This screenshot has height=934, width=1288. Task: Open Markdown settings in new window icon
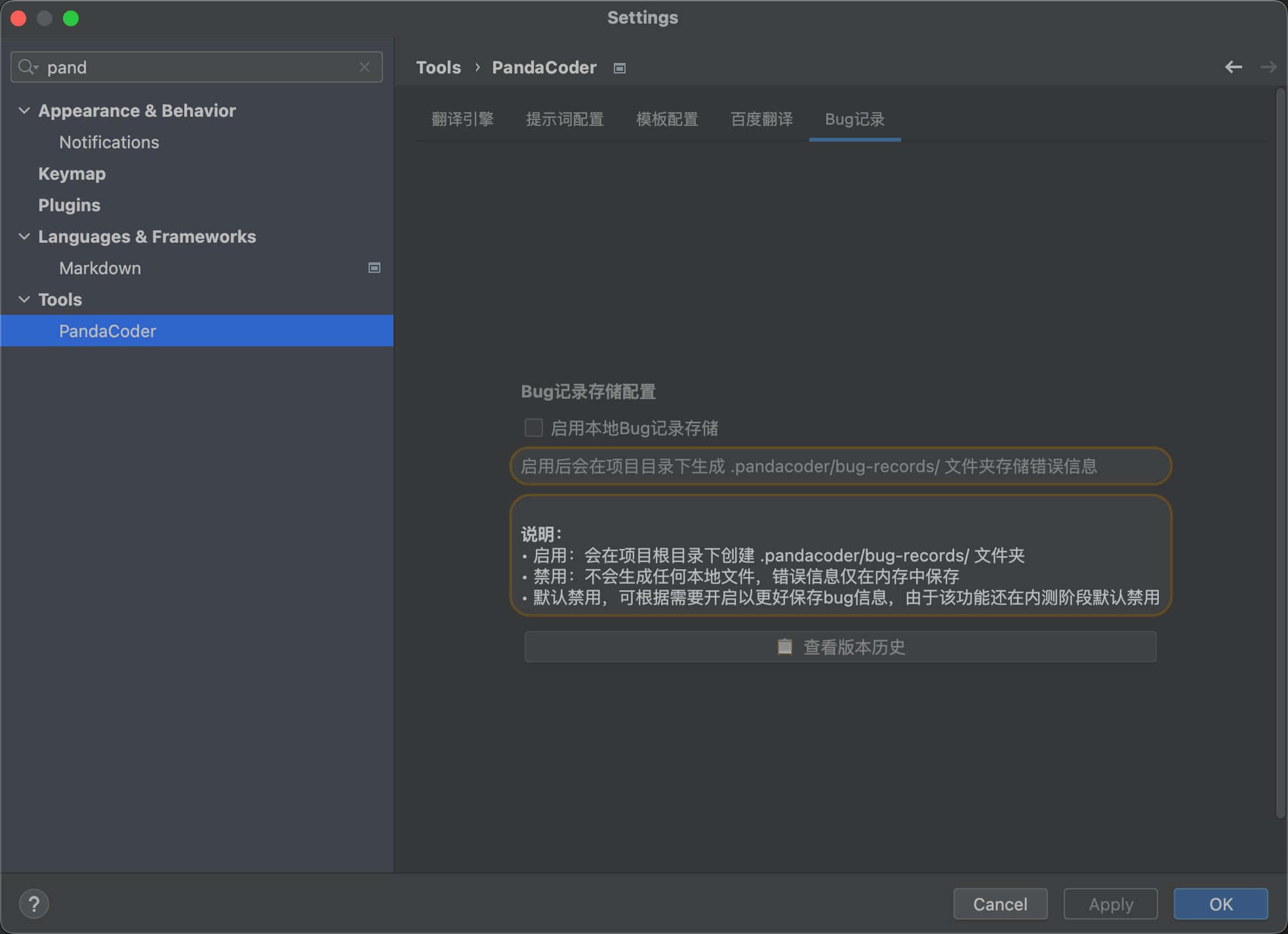click(373, 268)
